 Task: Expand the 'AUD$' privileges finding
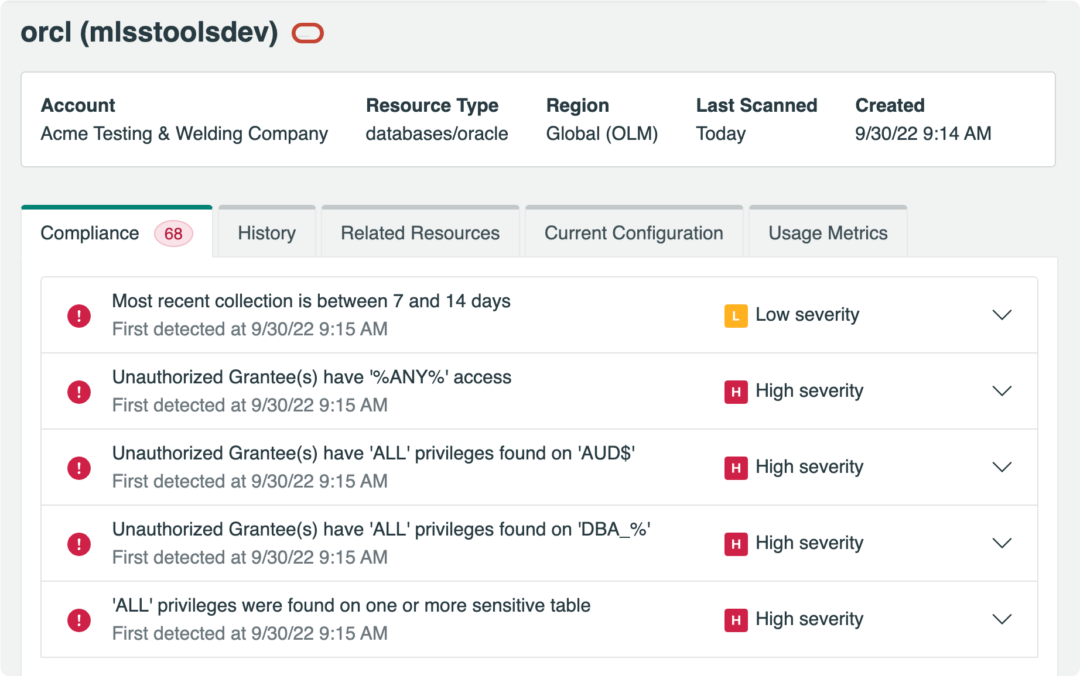pos(1002,467)
